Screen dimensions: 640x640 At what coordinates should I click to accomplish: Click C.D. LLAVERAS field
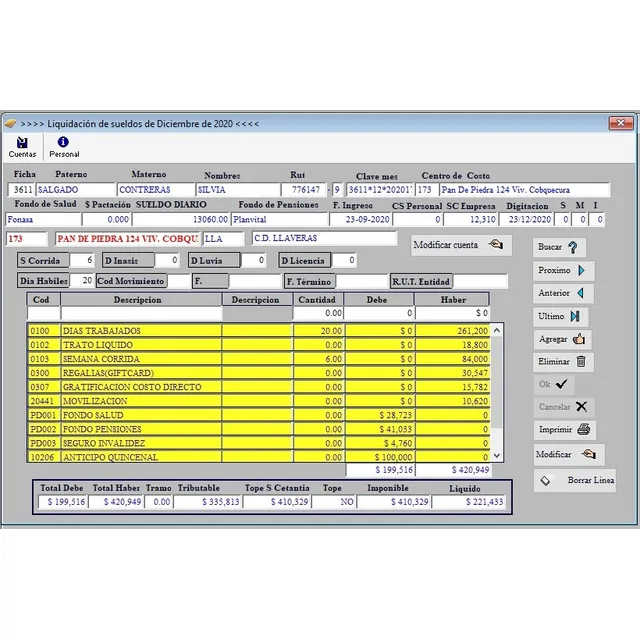pyautogui.click(x=324, y=238)
